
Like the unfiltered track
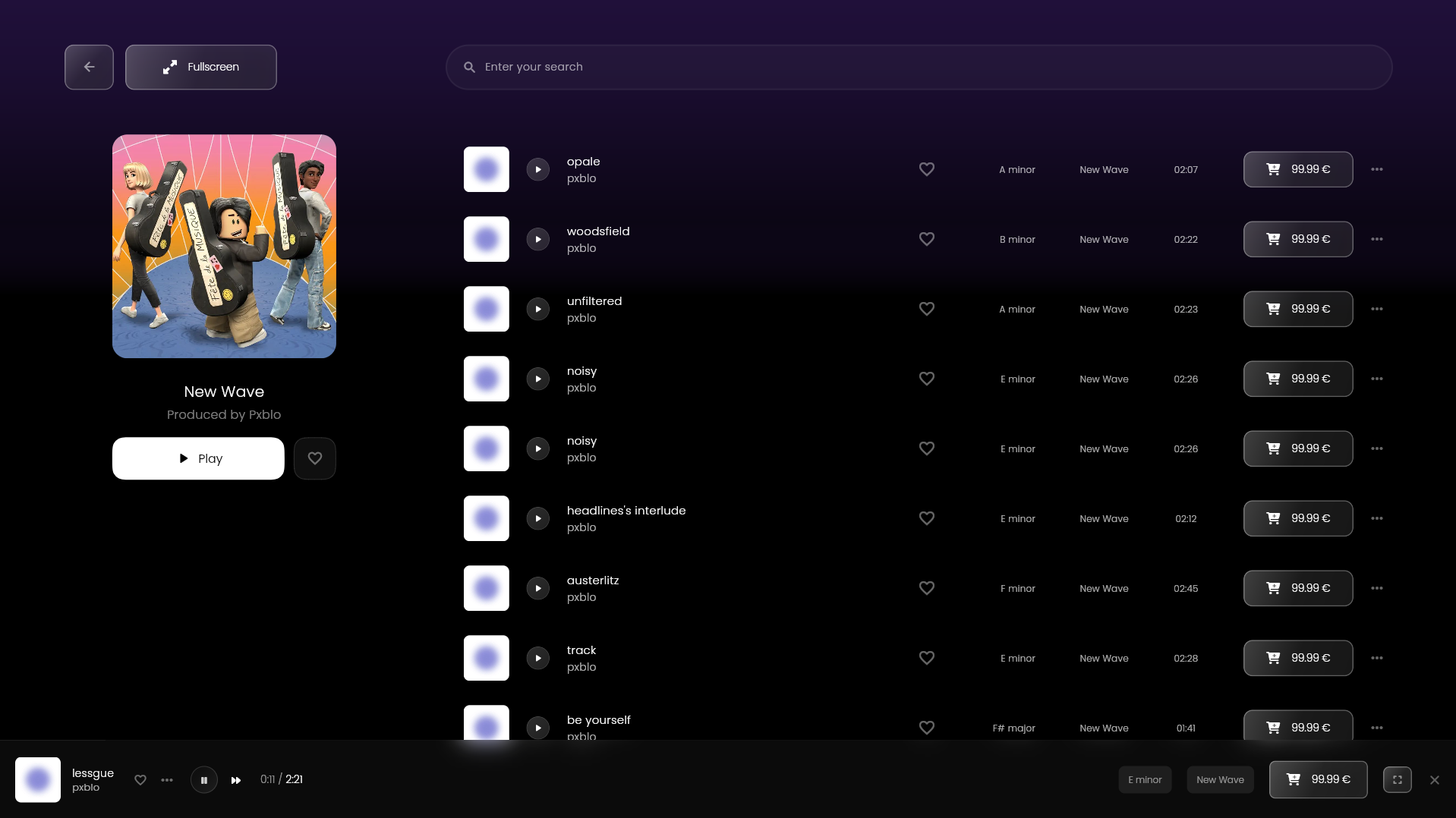[927, 309]
